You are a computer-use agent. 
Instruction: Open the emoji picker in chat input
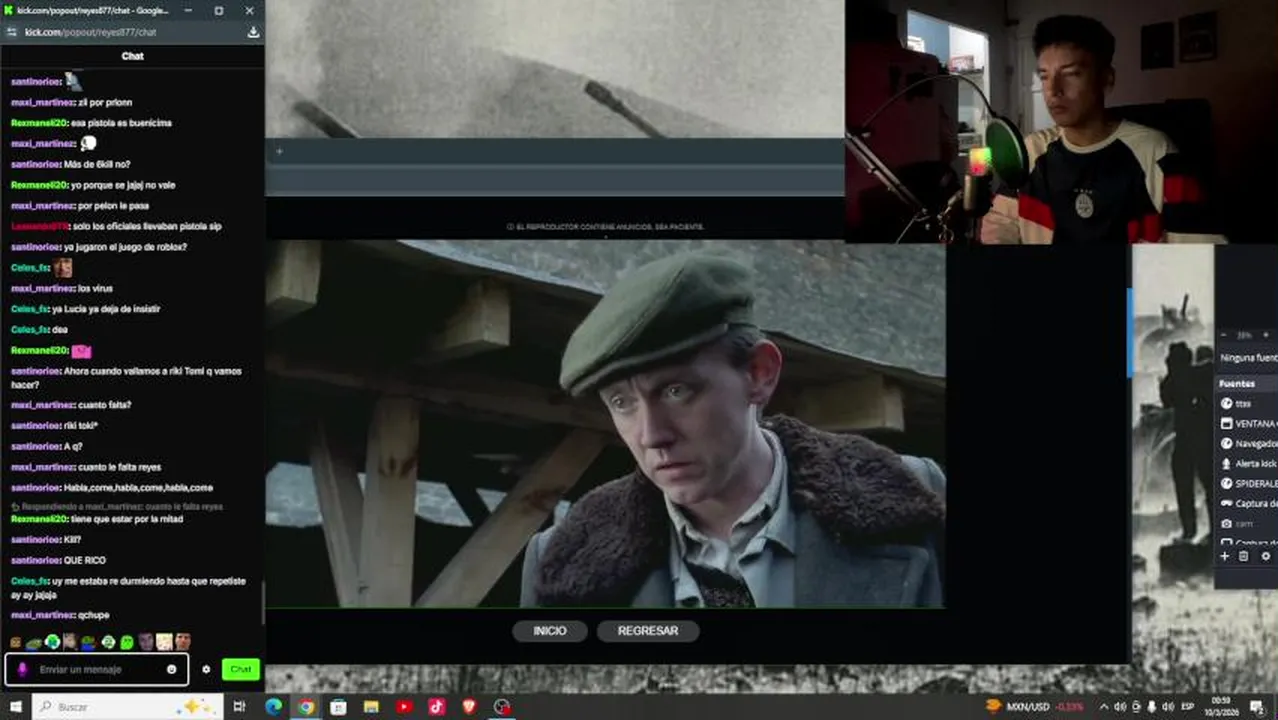pos(172,669)
